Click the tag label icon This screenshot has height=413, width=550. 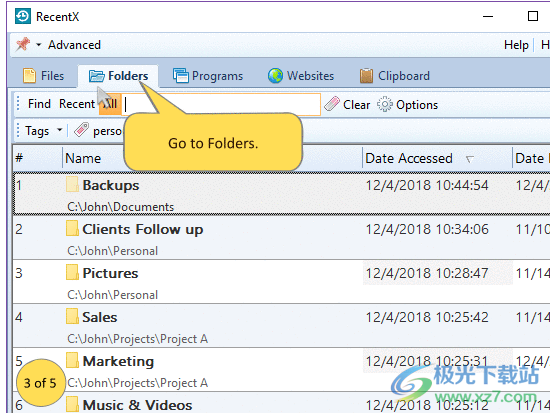pos(81,130)
